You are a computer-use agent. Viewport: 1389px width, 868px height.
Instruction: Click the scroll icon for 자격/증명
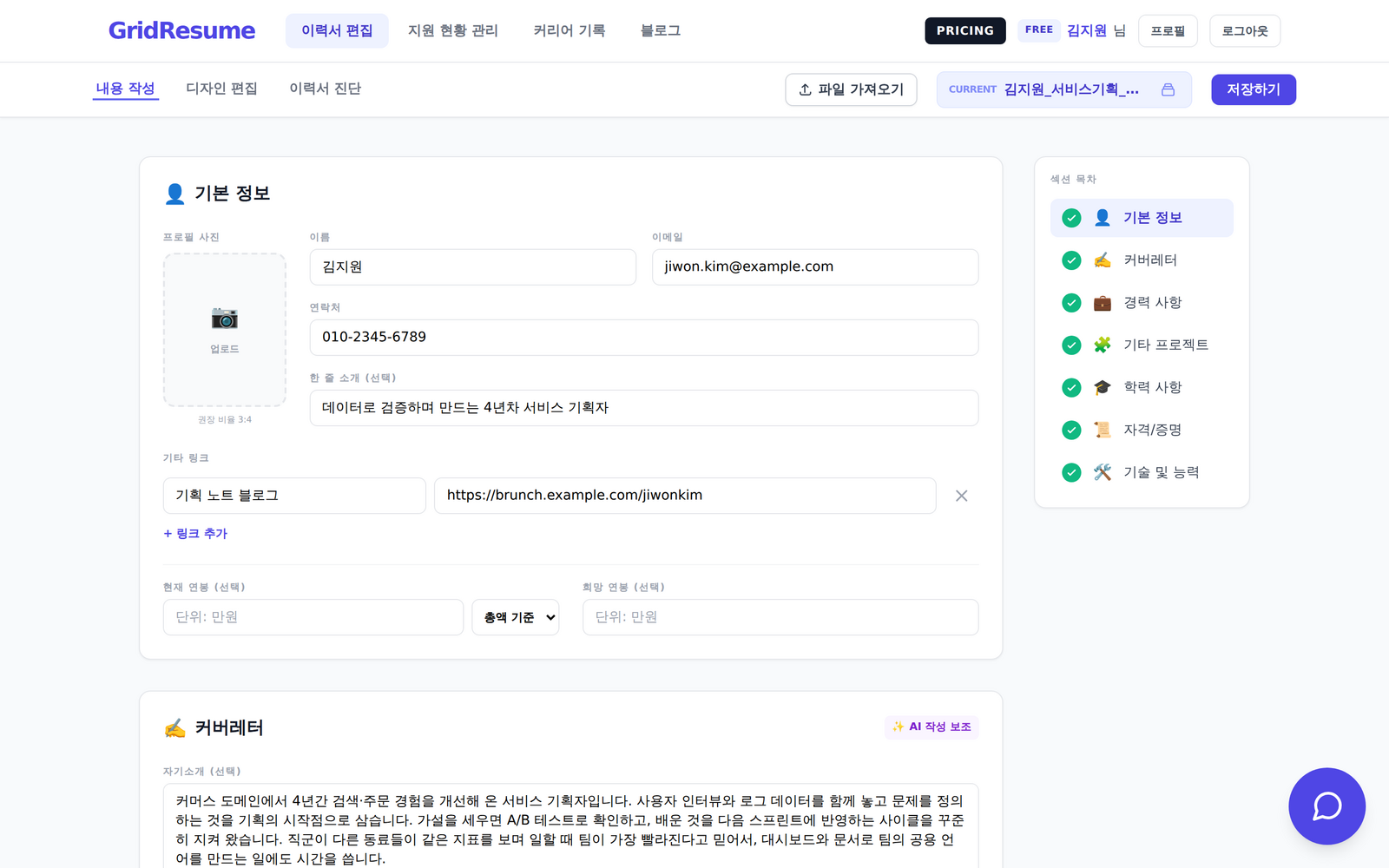(x=1103, y=431)
